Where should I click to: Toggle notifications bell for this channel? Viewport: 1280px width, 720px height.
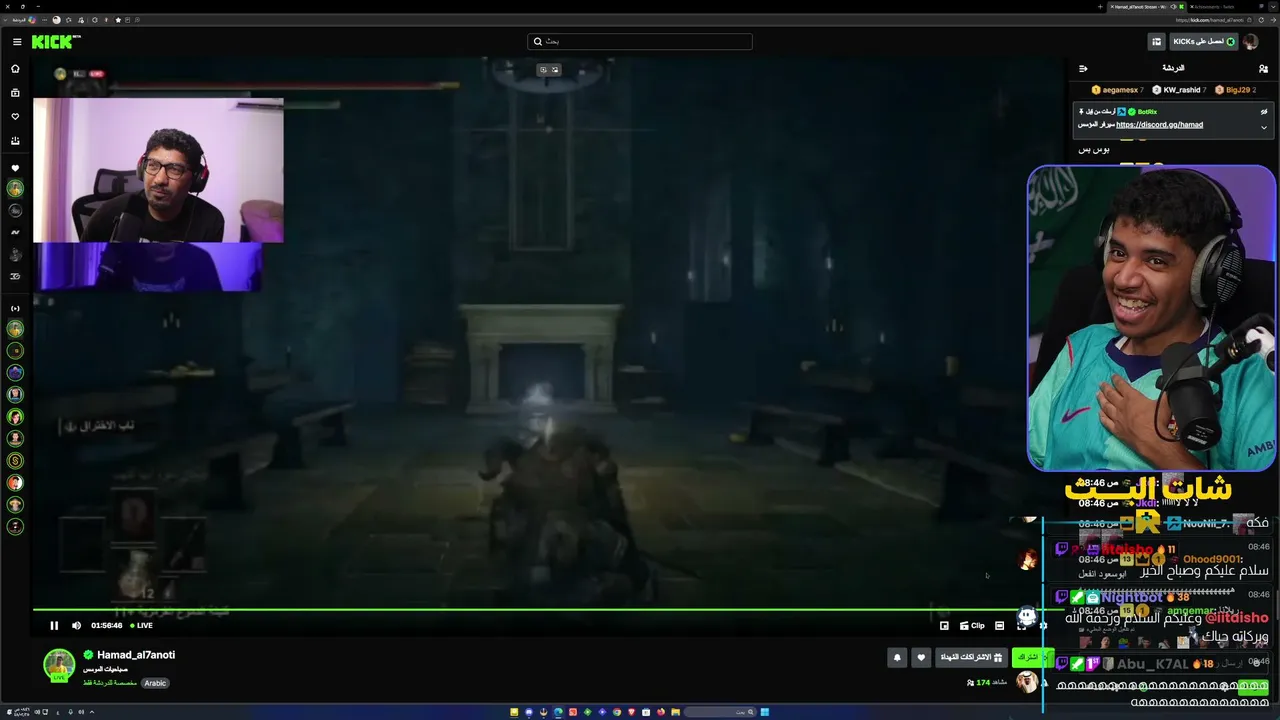(x=897, y=657)
